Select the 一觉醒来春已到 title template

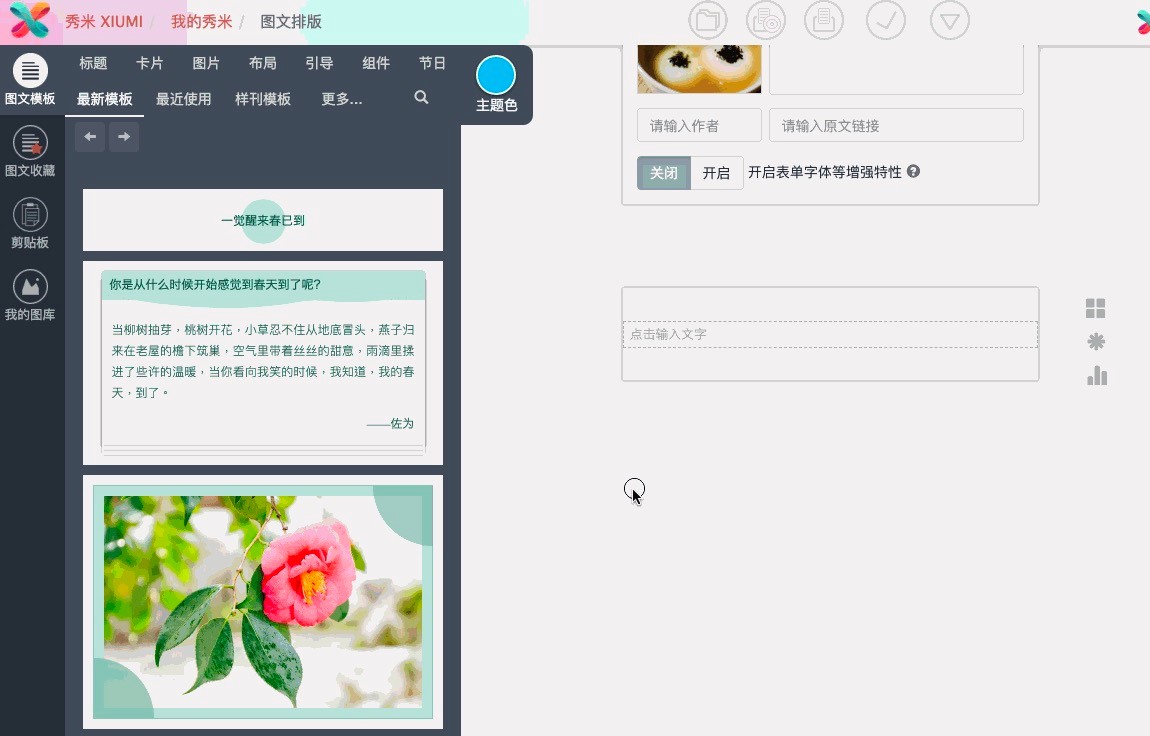click(263, 220)
